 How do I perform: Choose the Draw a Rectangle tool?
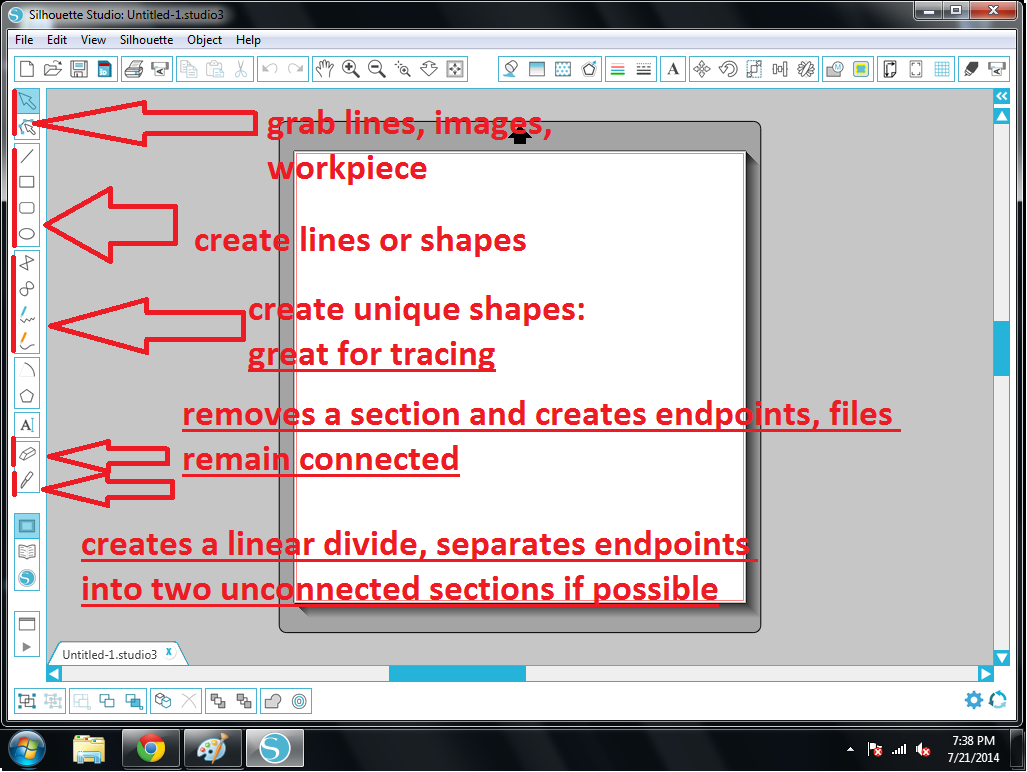coord(27,182)
